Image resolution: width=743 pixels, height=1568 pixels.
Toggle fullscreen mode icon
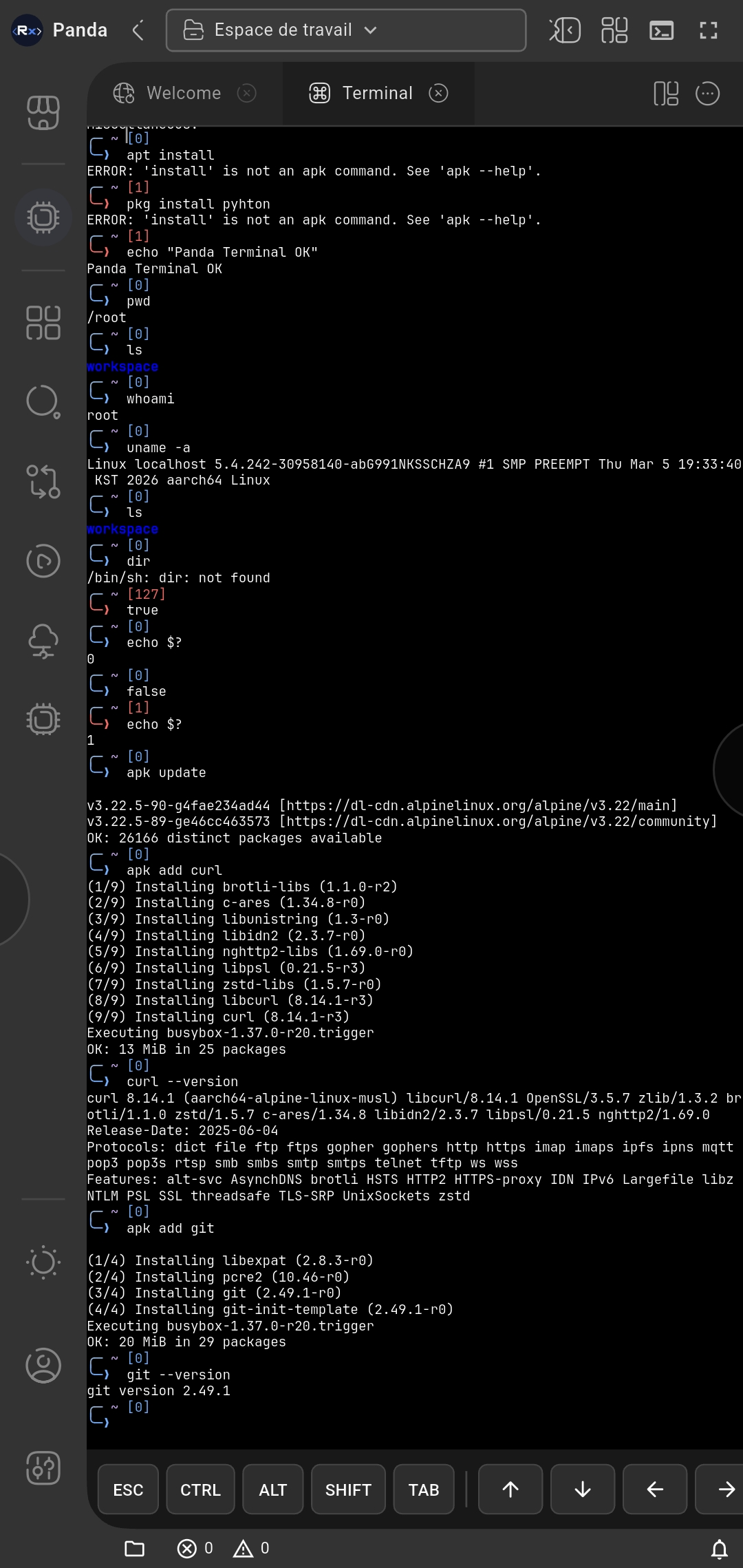709,30
